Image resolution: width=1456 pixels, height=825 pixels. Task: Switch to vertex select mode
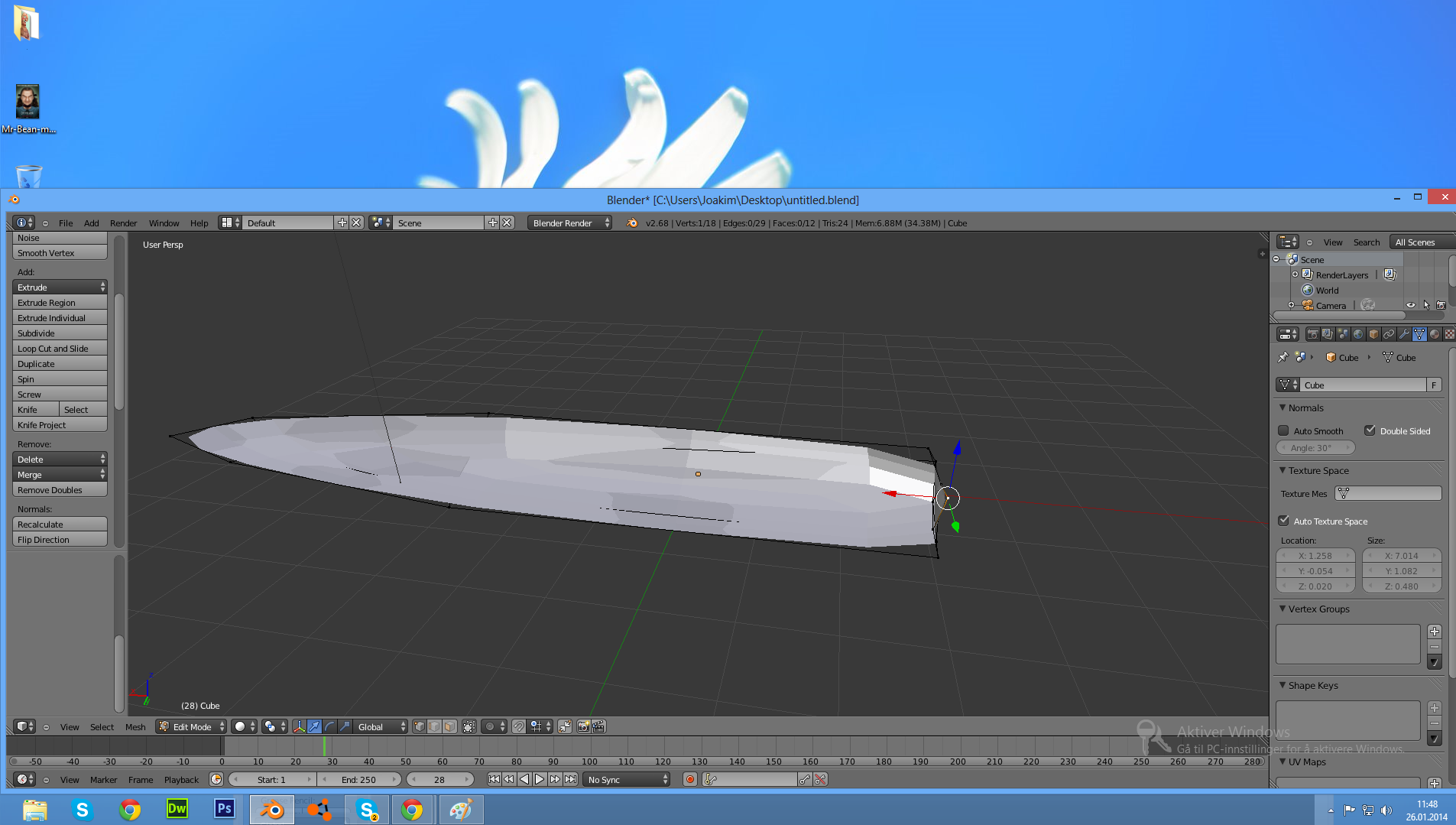(419, 726)
